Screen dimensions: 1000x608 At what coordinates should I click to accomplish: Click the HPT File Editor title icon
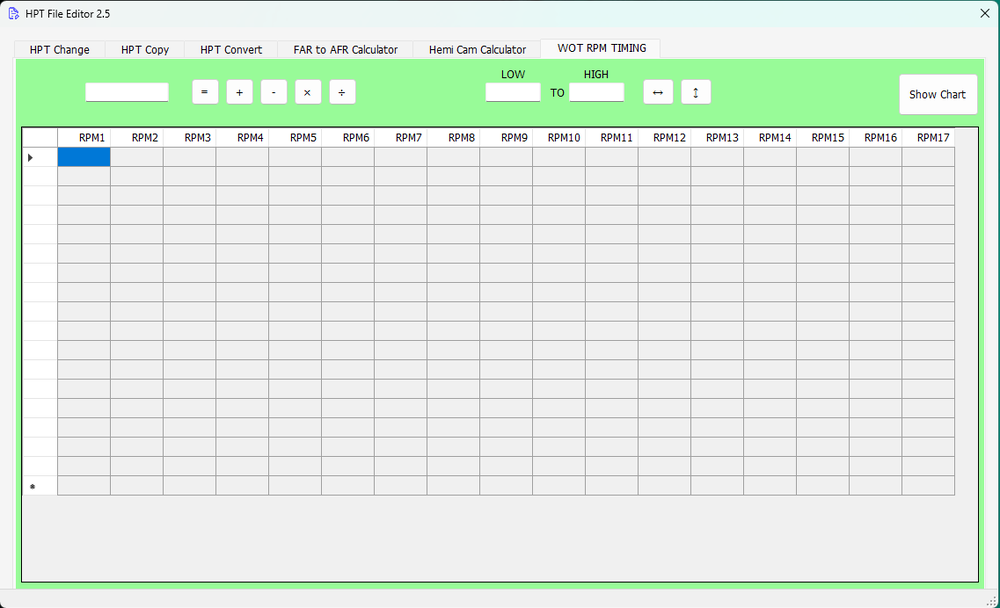[x=13, y=14]
